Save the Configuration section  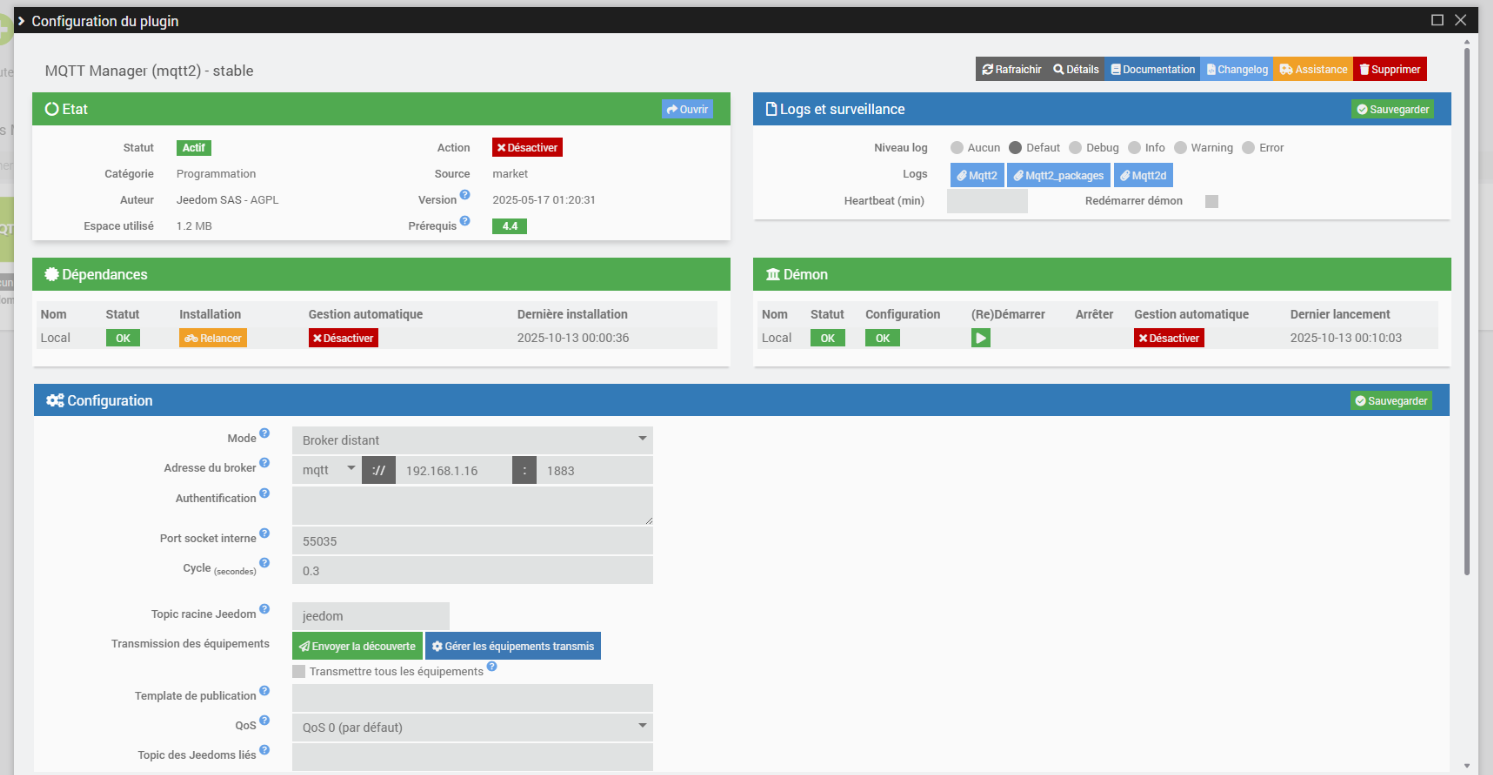tap(1391, 401)
